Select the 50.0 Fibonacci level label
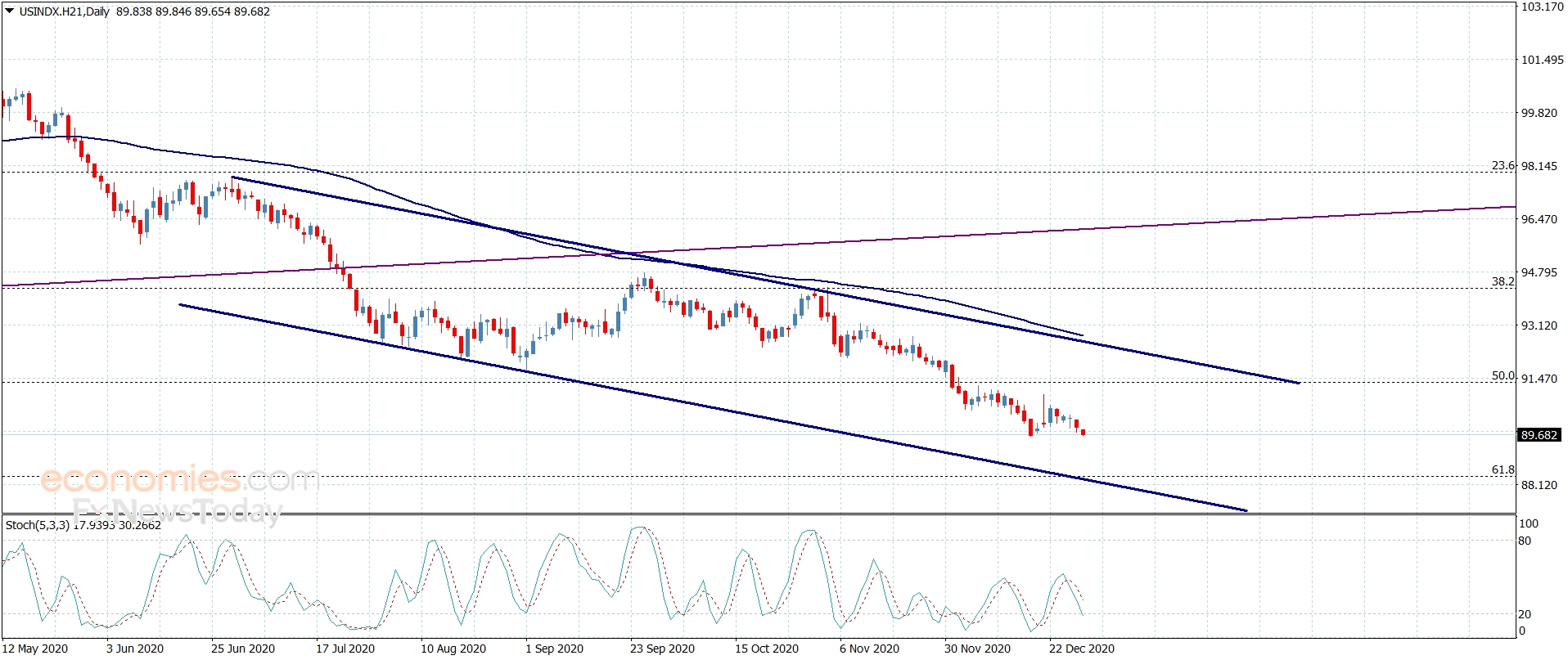 coord(1503,376)
